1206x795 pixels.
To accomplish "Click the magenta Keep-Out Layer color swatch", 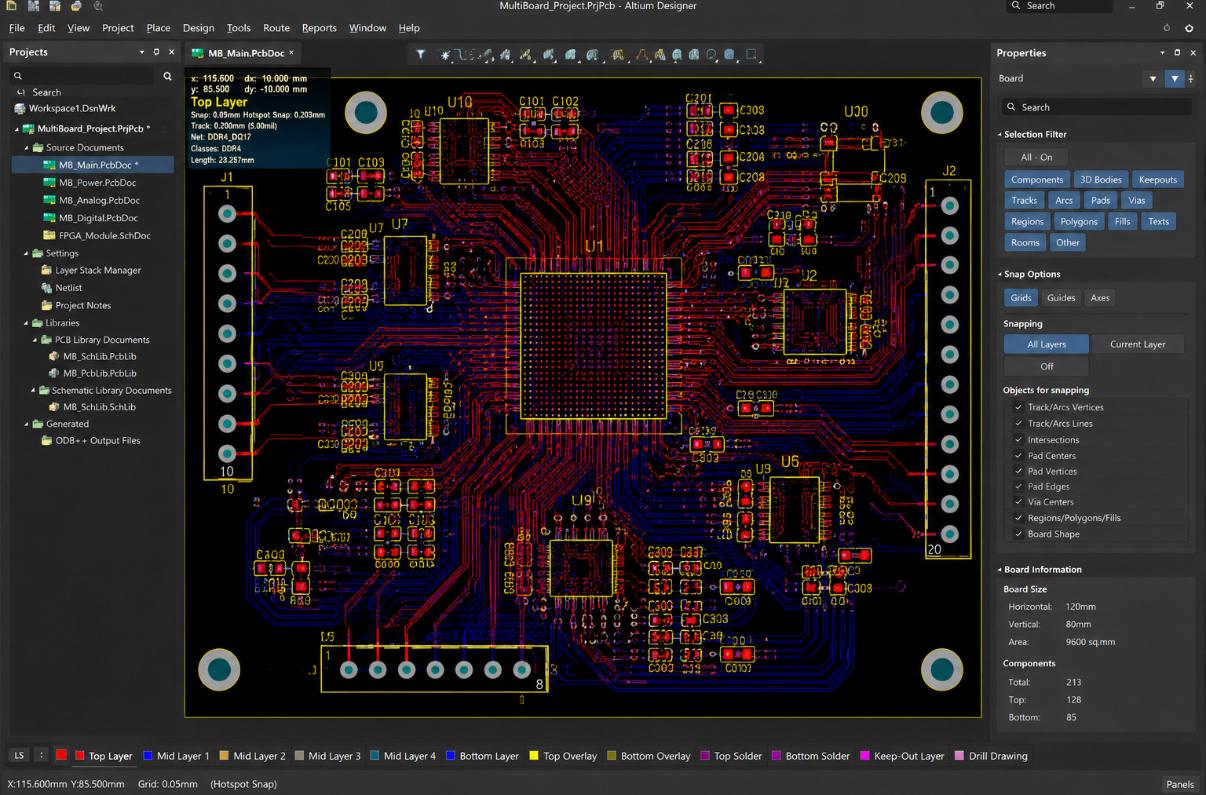I will 865,756.
